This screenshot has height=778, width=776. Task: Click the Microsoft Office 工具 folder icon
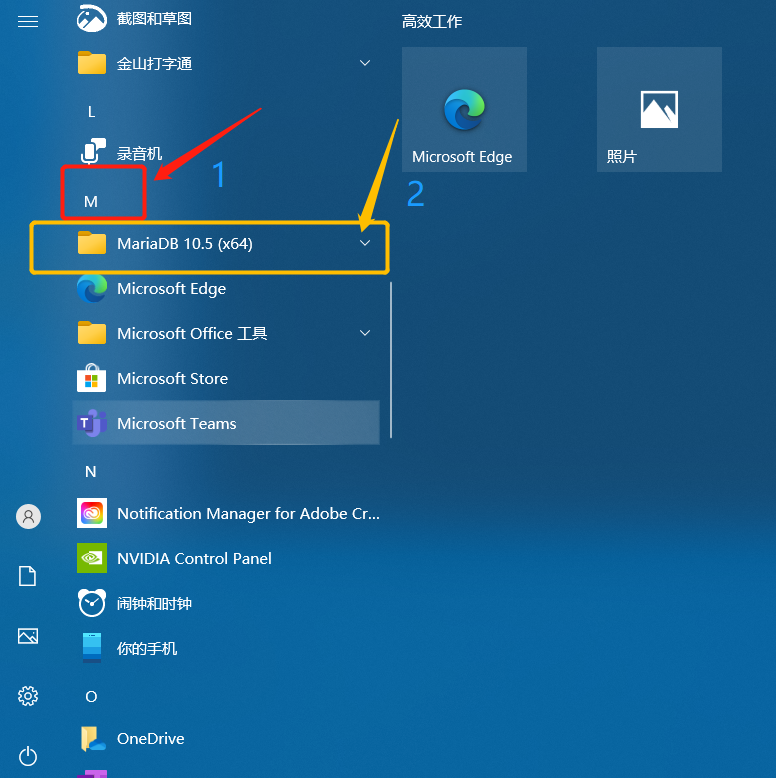tap(92, 333)
